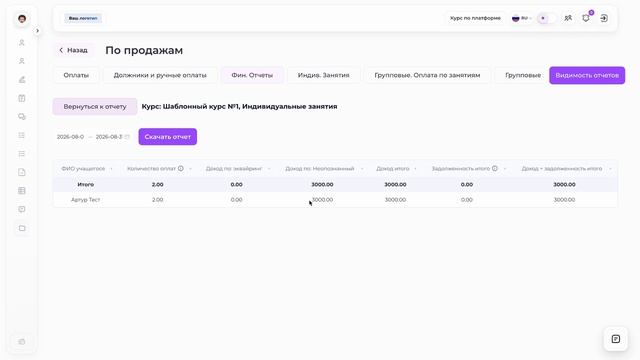Sort by the Количество оплат column arrow
This screenshot has width=640, height=360.
click(190, 169)
